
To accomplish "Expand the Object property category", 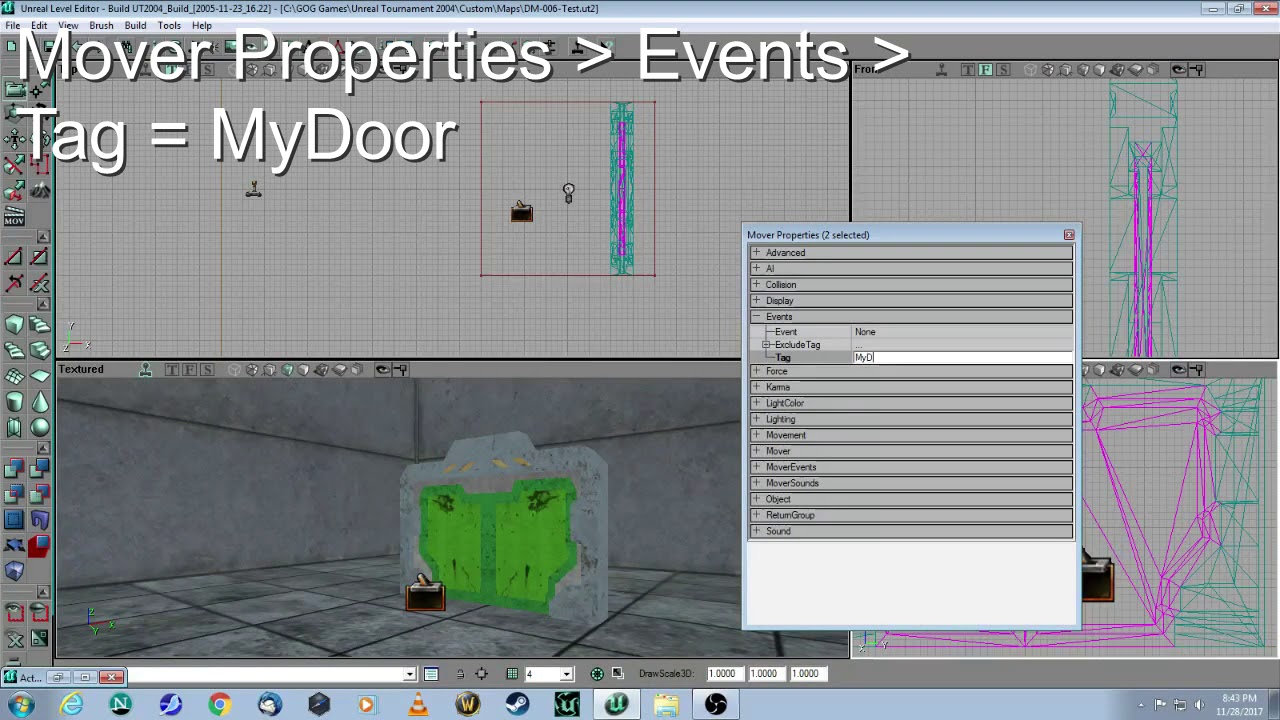I will pyautogui.click(x=756, y=499).
